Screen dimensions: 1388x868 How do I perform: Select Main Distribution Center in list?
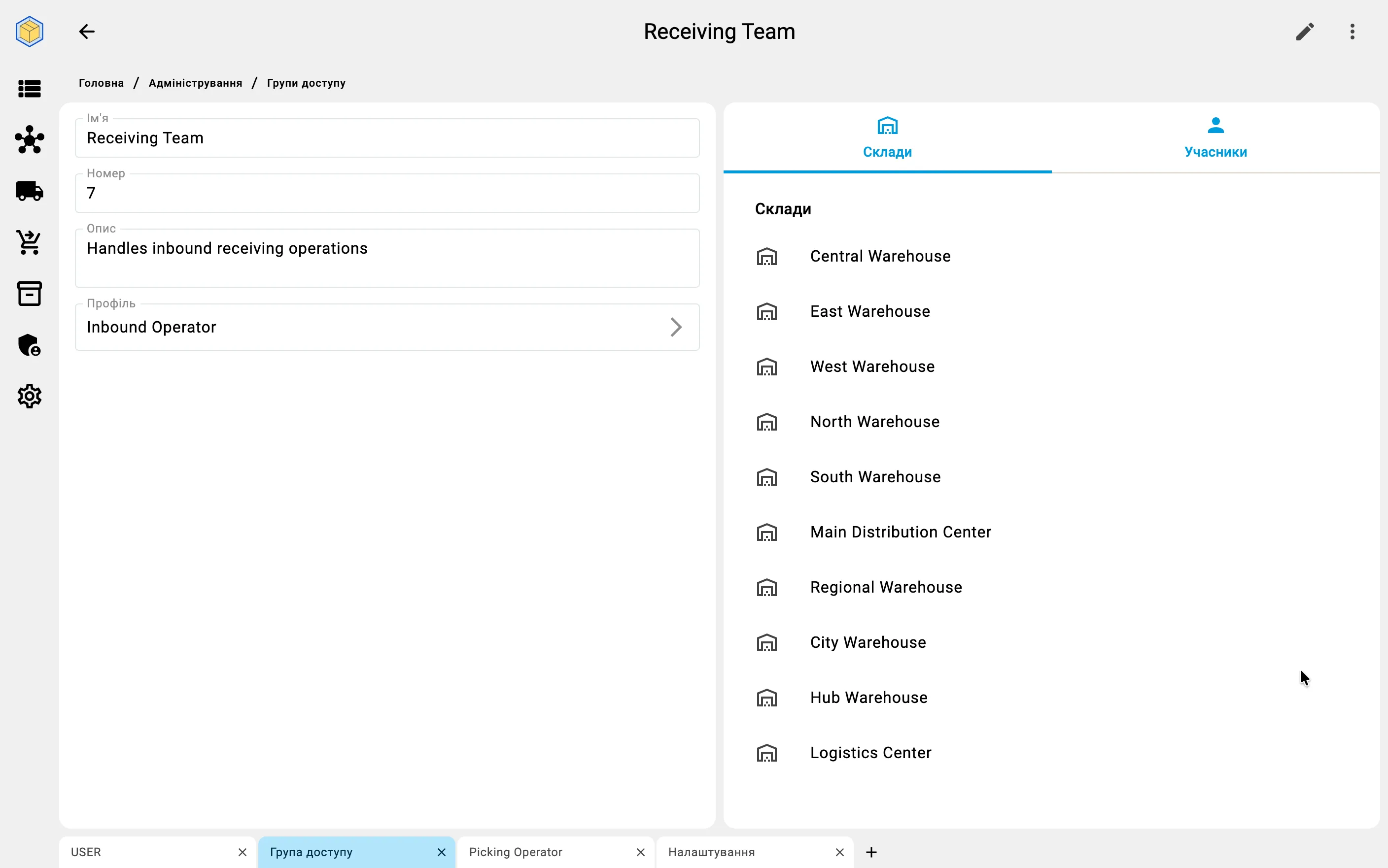click(901, 532)
